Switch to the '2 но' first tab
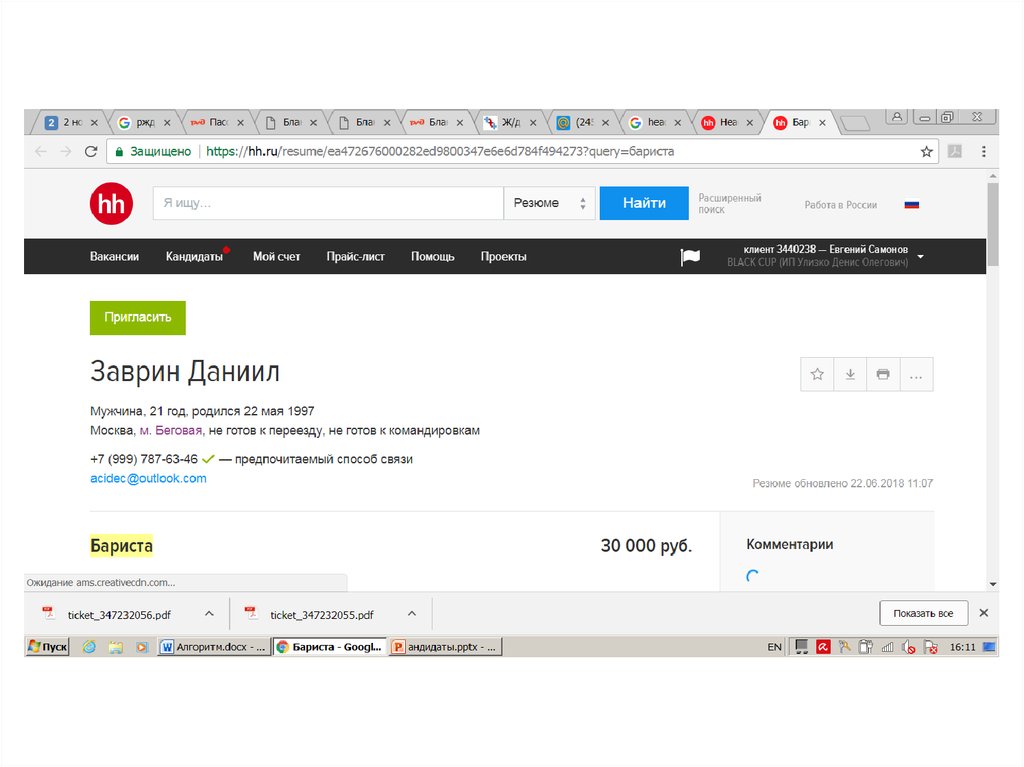 (70, 123)
